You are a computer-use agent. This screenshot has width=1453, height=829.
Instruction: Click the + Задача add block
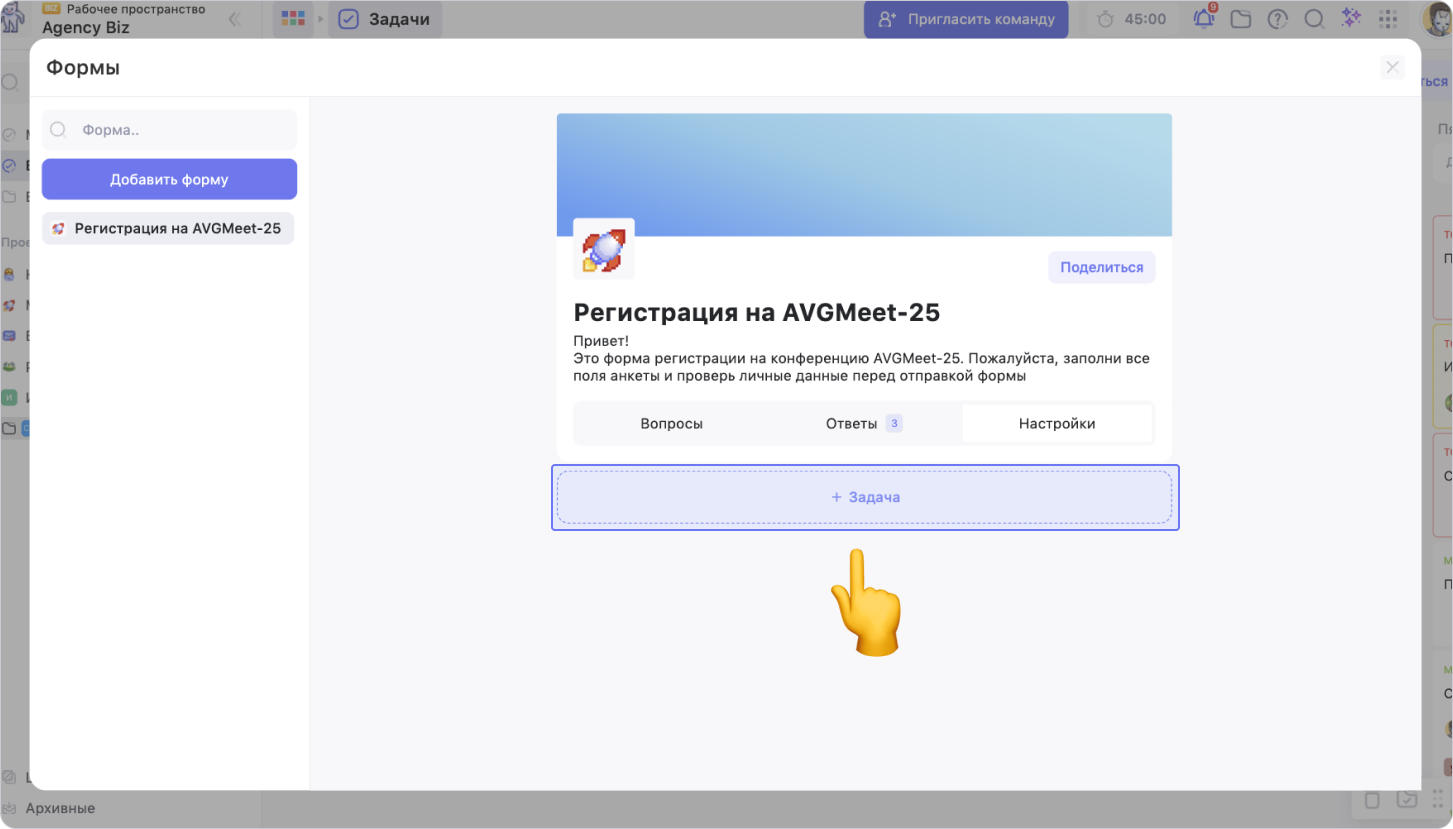[865, 497]
